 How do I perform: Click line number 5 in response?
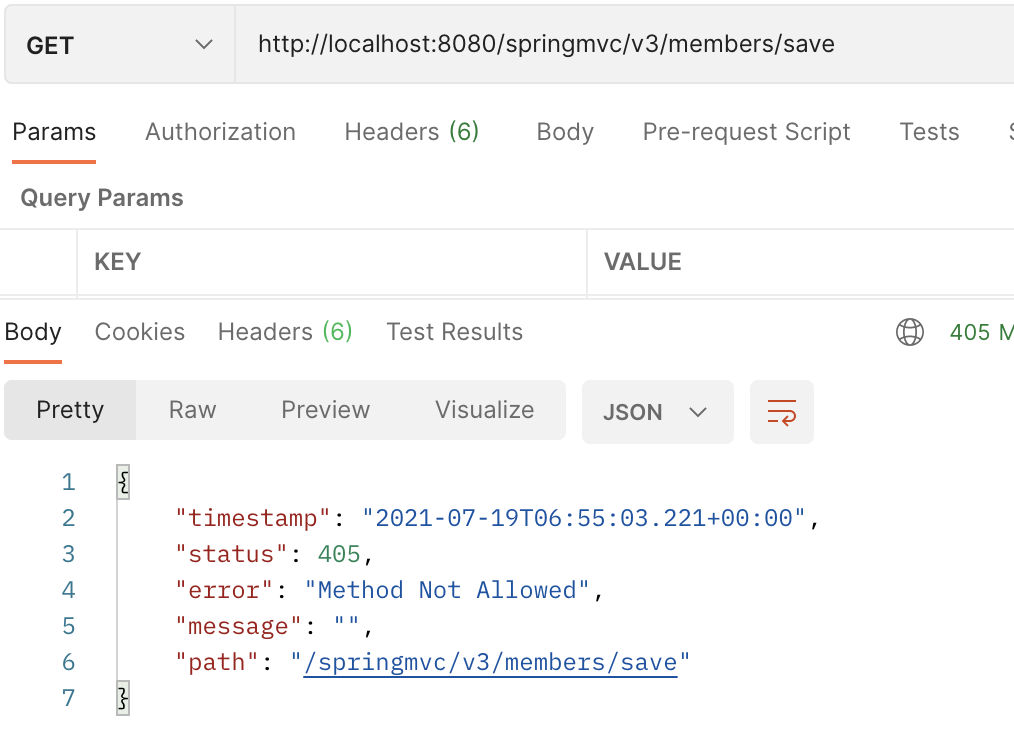point(69,626)
